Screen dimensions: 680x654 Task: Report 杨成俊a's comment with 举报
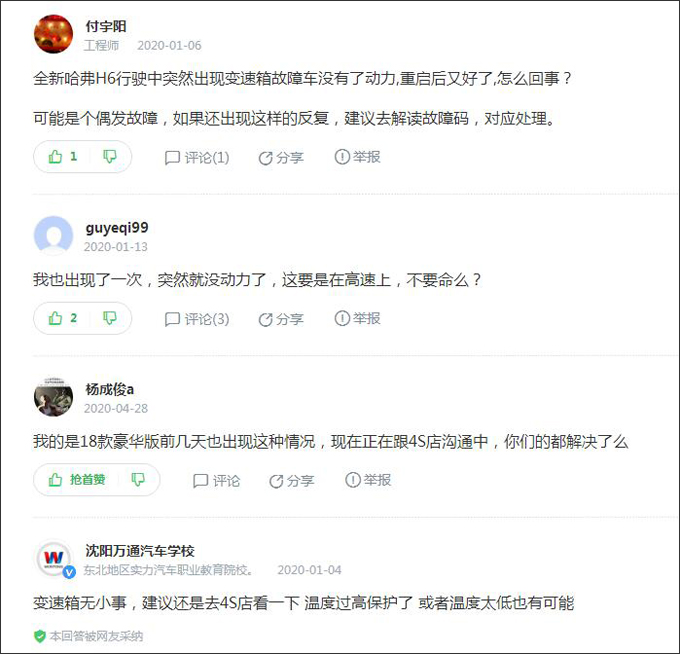tap(368, 480)
